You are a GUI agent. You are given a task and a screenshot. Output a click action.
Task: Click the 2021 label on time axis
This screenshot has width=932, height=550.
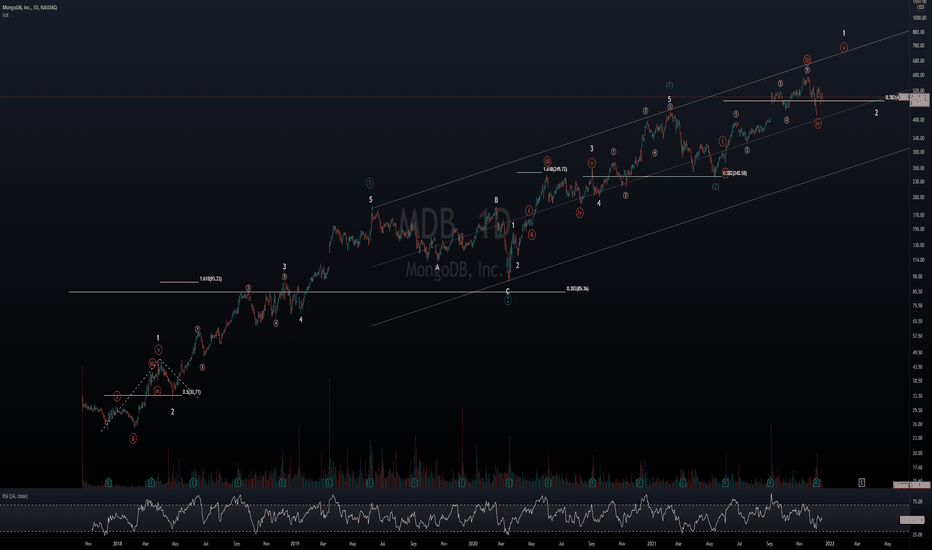651,543
